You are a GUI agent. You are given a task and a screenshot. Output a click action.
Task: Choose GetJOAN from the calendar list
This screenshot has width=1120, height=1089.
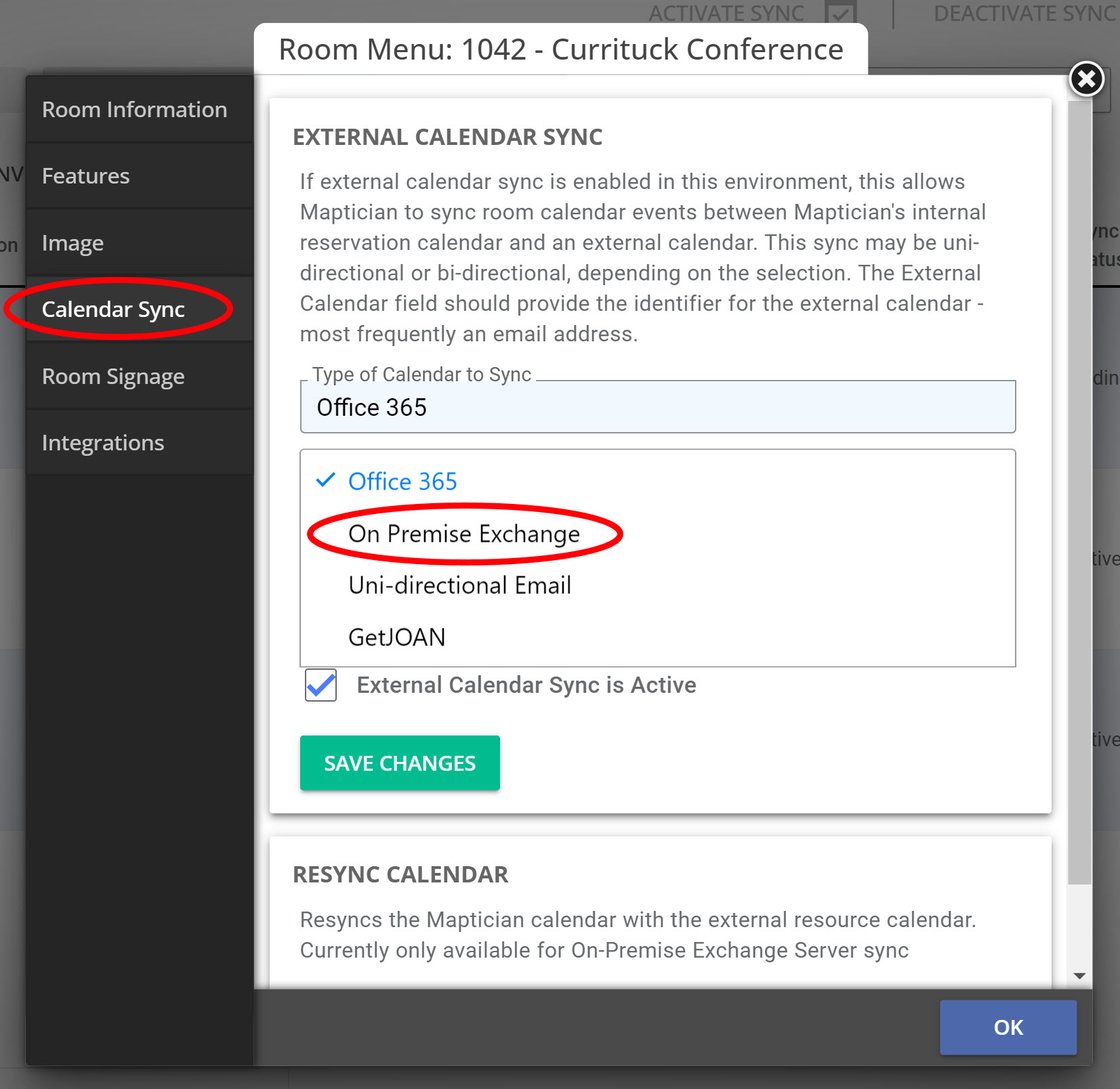point(397,637)
